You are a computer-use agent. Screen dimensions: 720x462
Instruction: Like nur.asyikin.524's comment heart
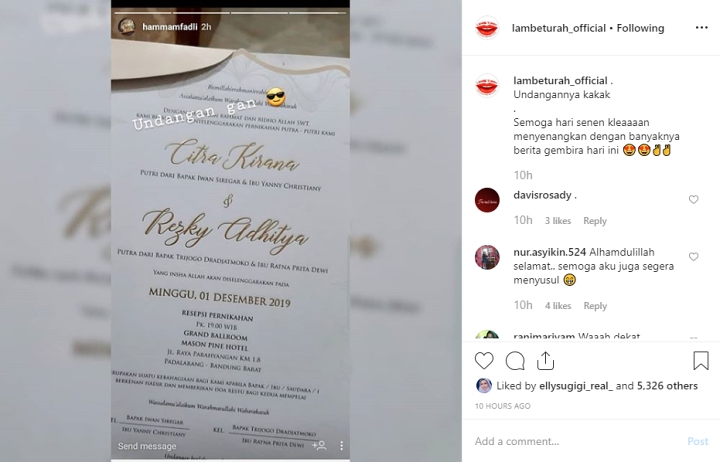(x=693, y=257)
